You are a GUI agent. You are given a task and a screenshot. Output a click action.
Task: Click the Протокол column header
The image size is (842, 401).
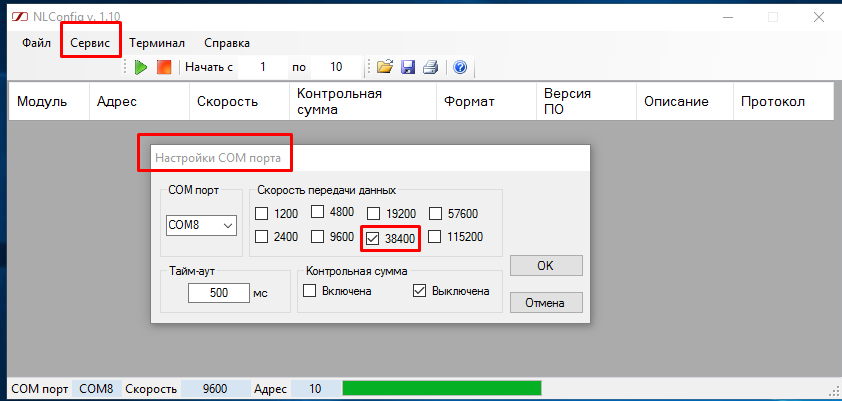[x=783, y=101]
